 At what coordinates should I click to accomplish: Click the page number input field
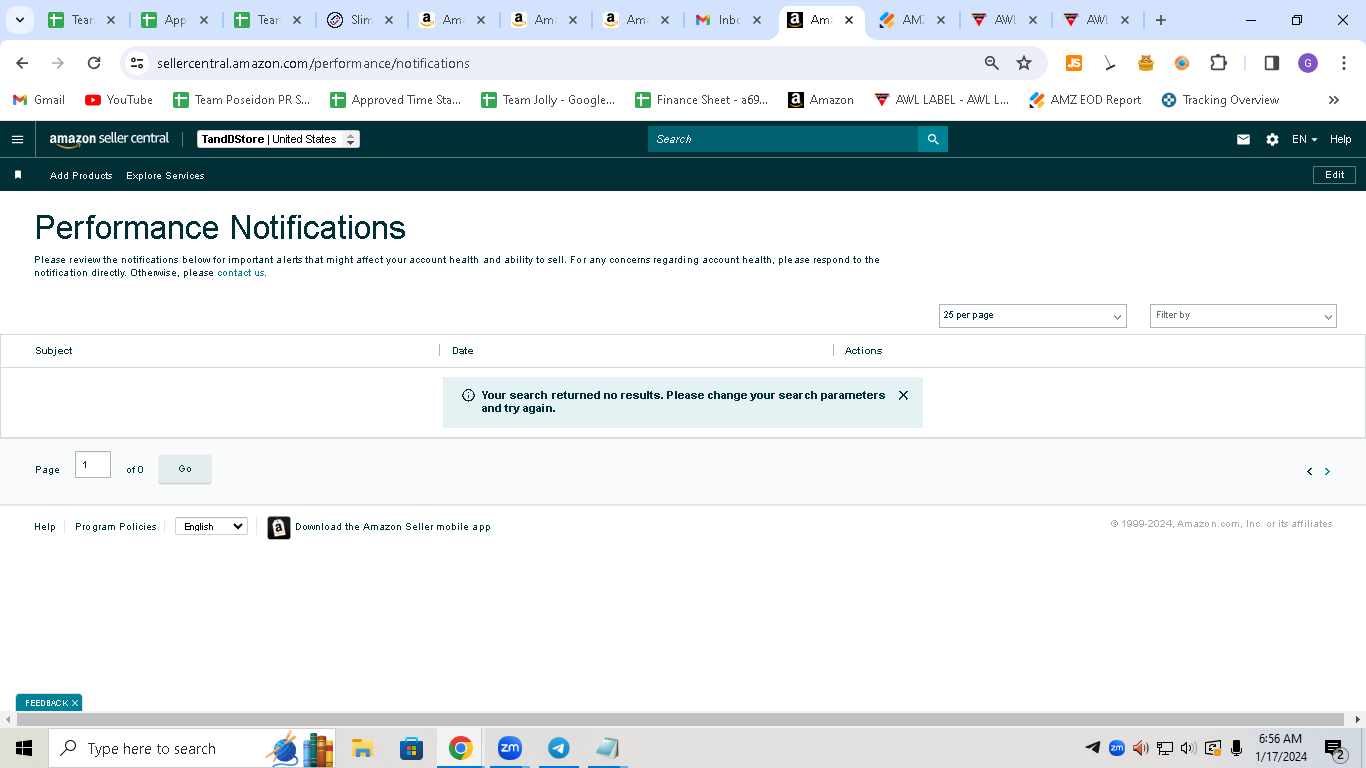pos(93,465)
